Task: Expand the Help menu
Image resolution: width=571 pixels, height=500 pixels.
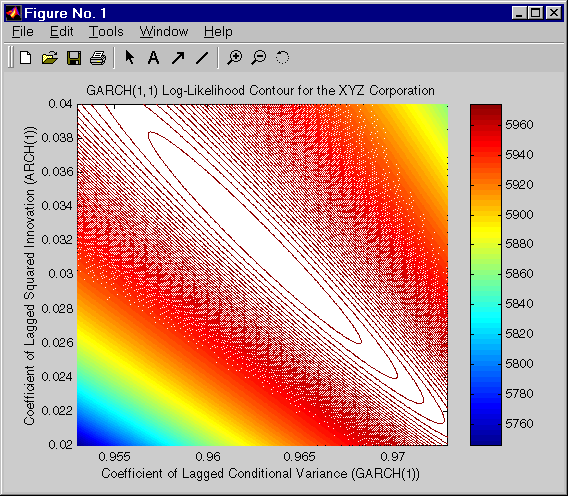Action: click(x=218, y=32)
